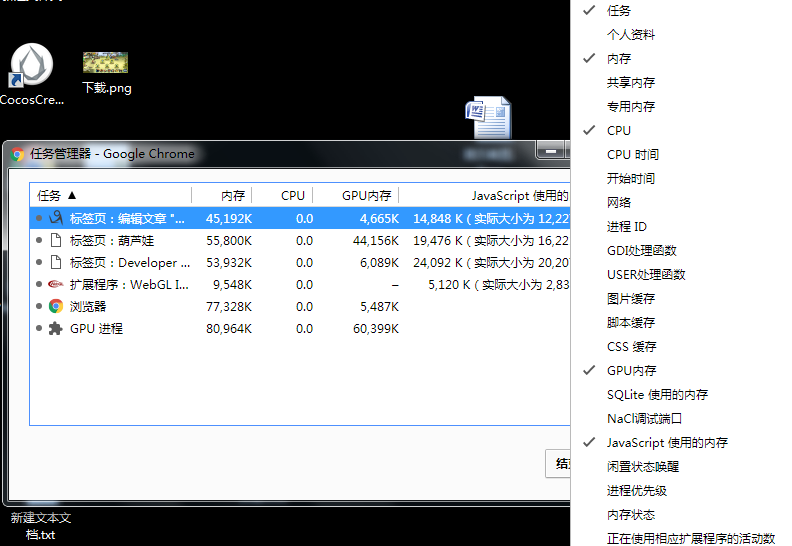Click the page icon for 葫芦娃 tab

(56, 240)
